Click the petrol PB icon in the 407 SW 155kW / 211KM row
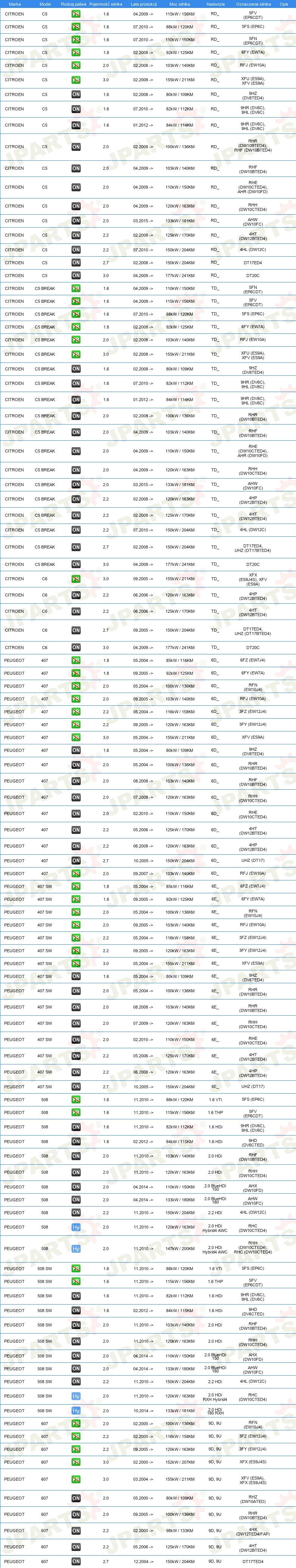The height and width of the screenshot is (1568, 296). click(76, 964)
